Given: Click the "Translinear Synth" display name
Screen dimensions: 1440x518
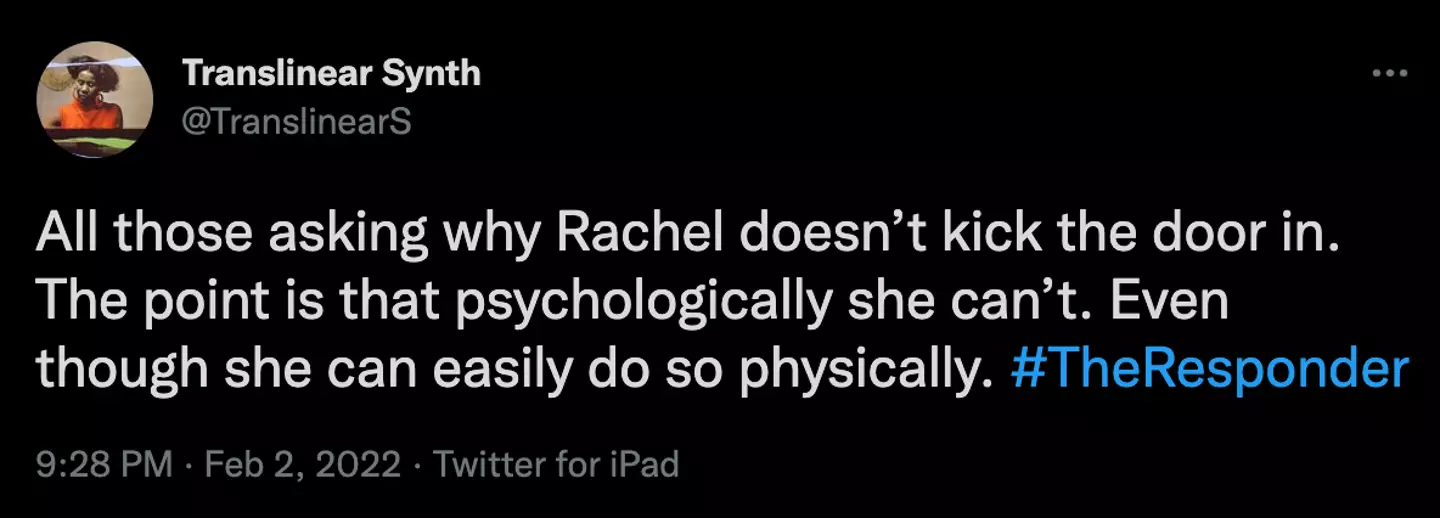Looking at the screenshot, I should coord(331,73).
